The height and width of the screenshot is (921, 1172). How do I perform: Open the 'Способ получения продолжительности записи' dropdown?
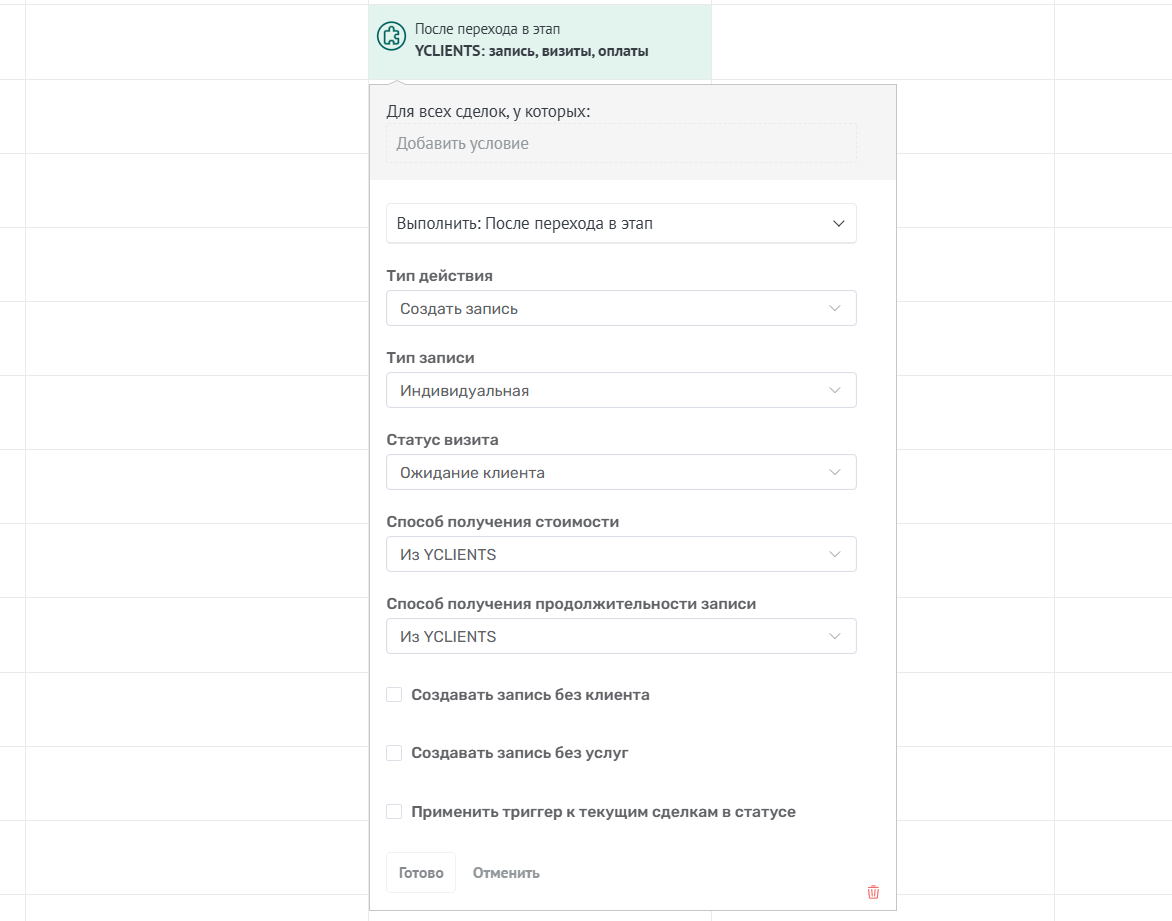point(621,636)
